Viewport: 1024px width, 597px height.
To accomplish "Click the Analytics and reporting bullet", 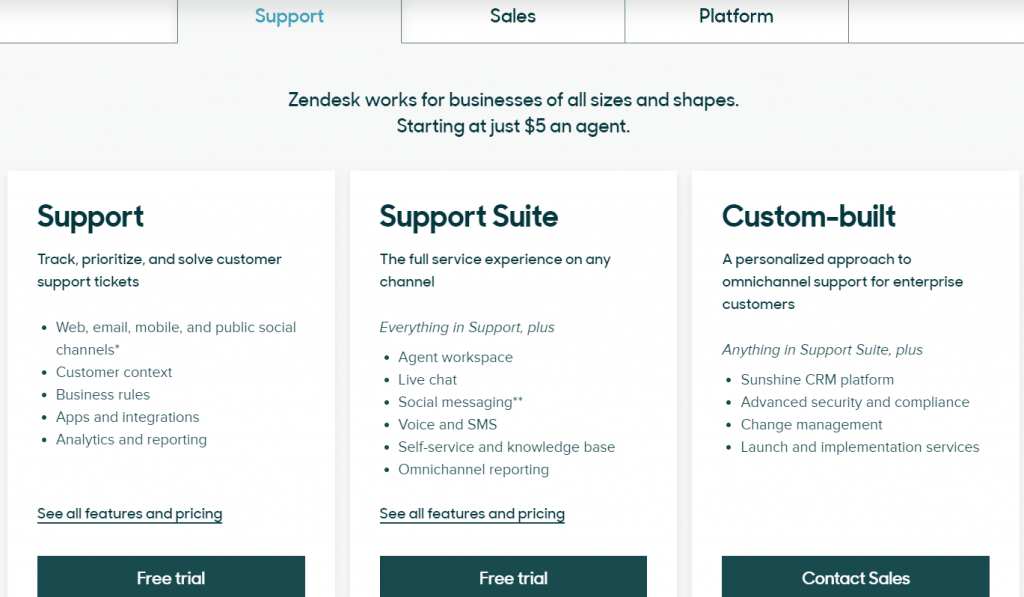I will click(131, 440).
